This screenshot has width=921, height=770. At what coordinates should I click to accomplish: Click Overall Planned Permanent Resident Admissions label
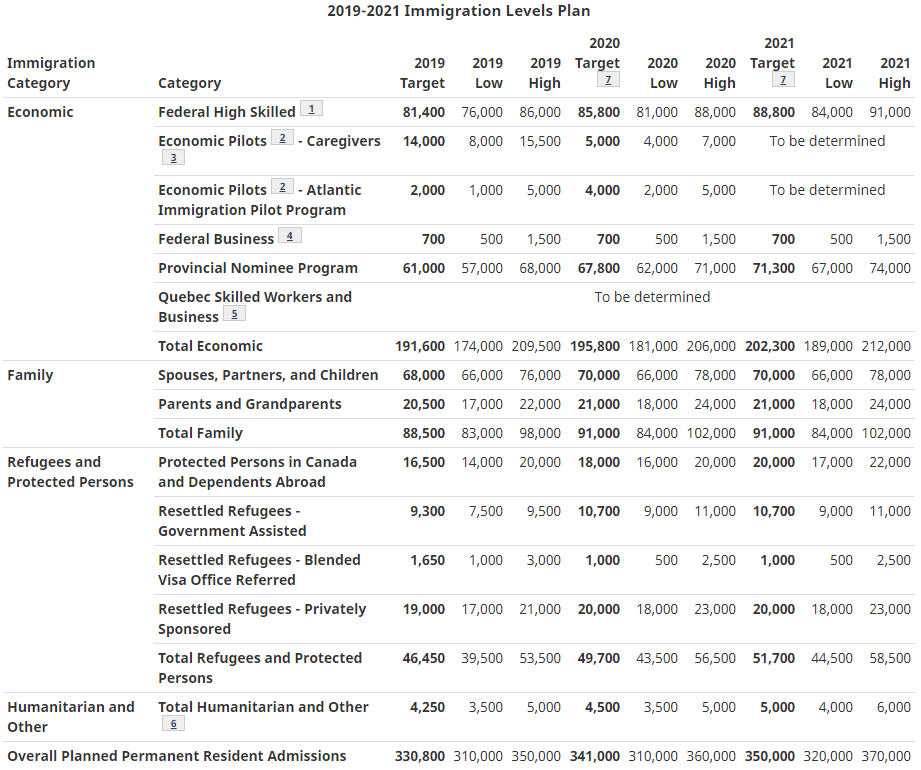pos(177,756)
